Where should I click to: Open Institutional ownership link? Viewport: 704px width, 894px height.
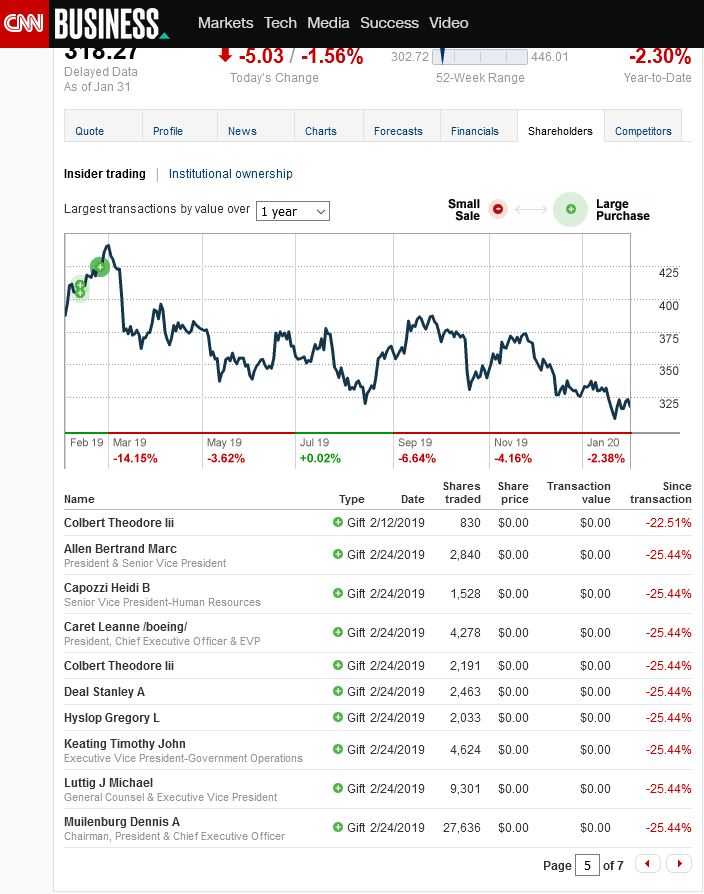pos(230,174)
